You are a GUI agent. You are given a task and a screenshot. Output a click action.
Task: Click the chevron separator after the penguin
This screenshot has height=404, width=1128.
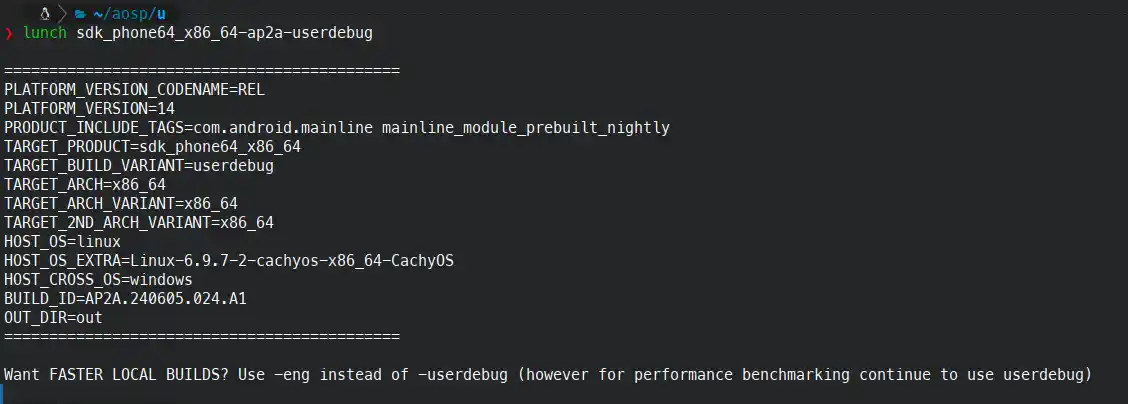coord(63,14)
